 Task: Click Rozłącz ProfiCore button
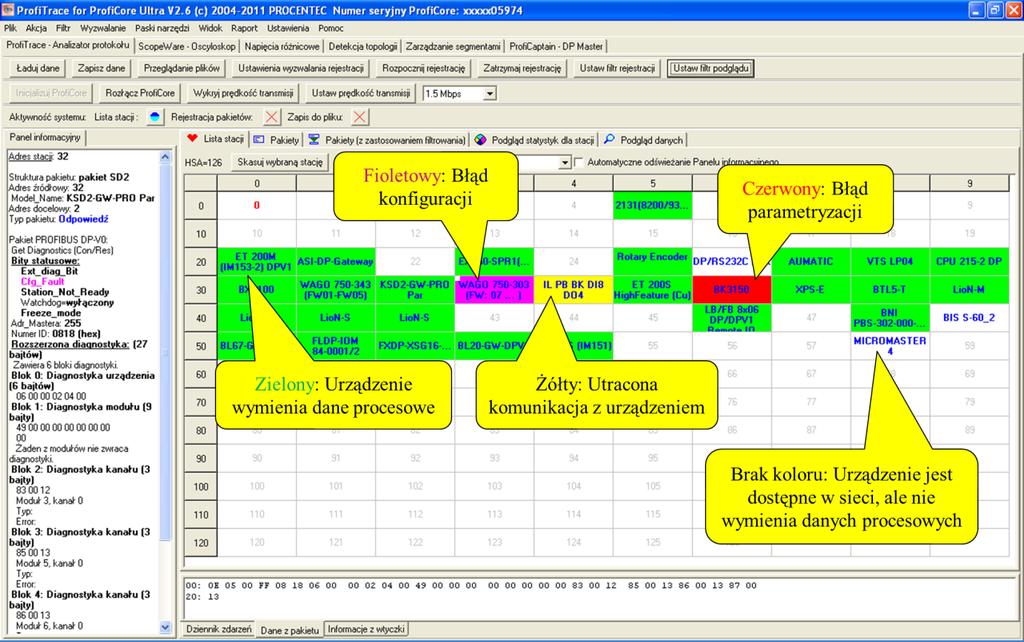140,93
